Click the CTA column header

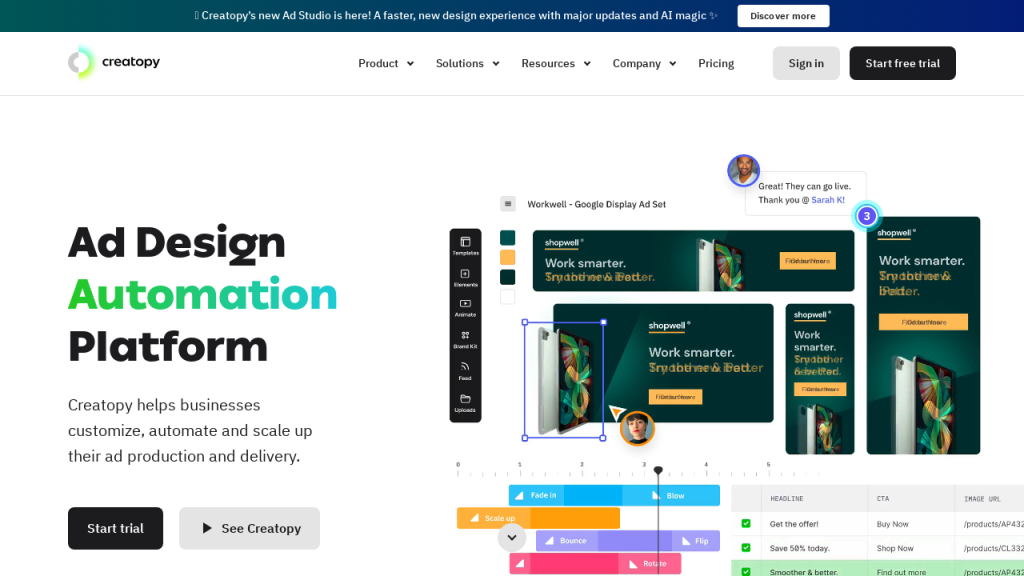click(x=883, y=498)
